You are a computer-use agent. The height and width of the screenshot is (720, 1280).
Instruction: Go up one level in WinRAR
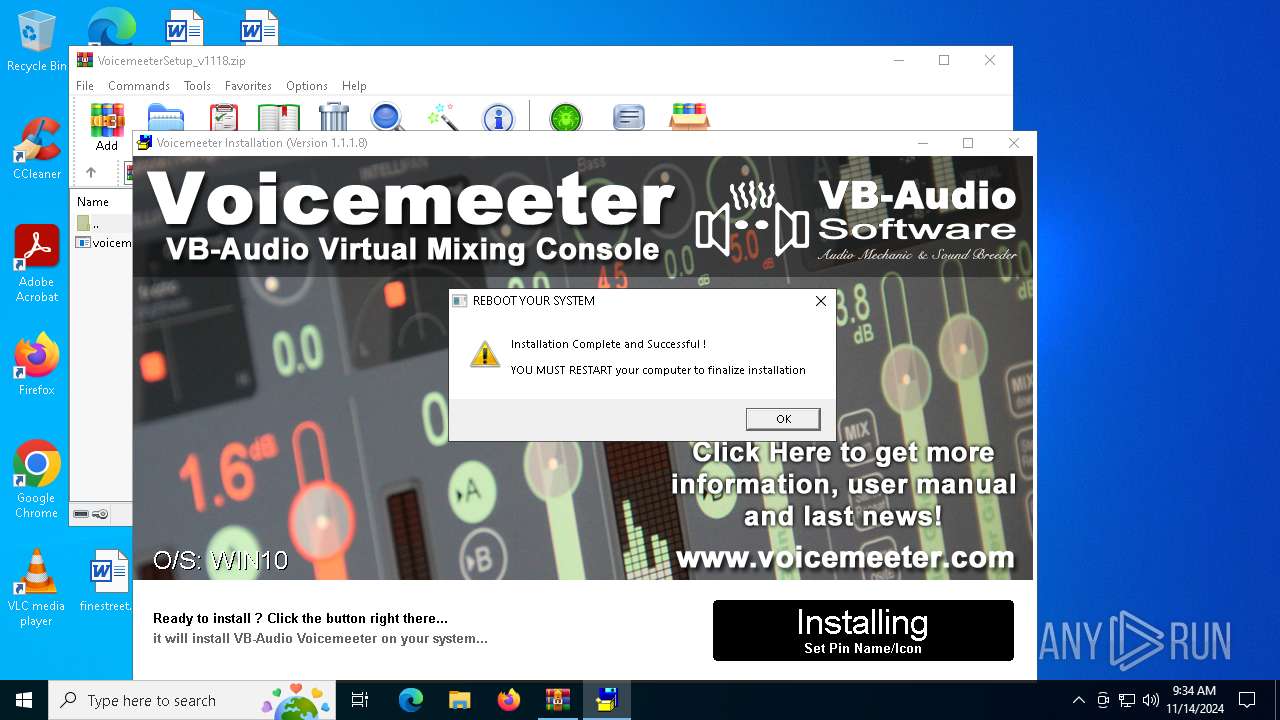(x=91, y=173)
